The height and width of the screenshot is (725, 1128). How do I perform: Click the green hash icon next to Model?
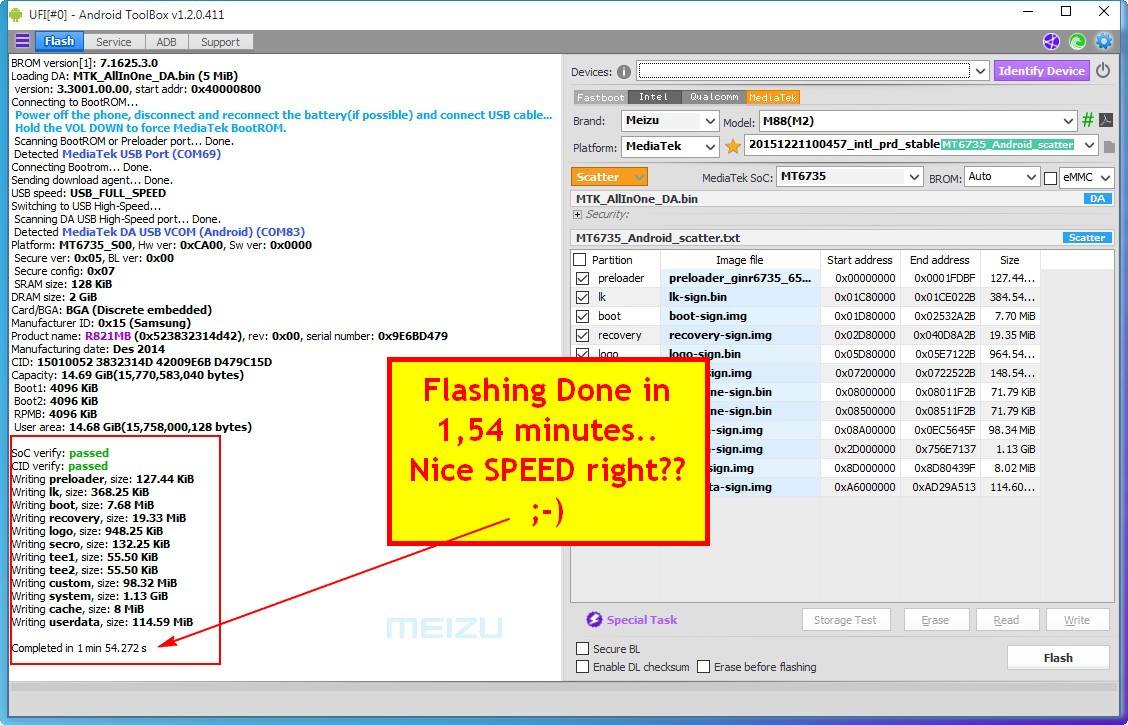[x=1088, y=120]
